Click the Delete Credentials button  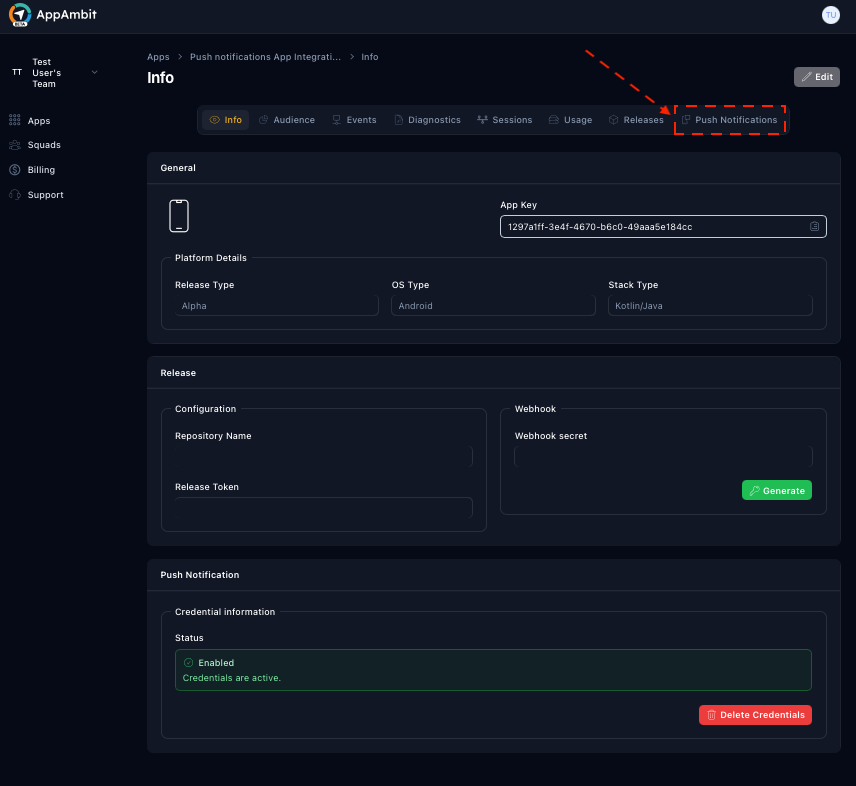[x=755, y=715]
